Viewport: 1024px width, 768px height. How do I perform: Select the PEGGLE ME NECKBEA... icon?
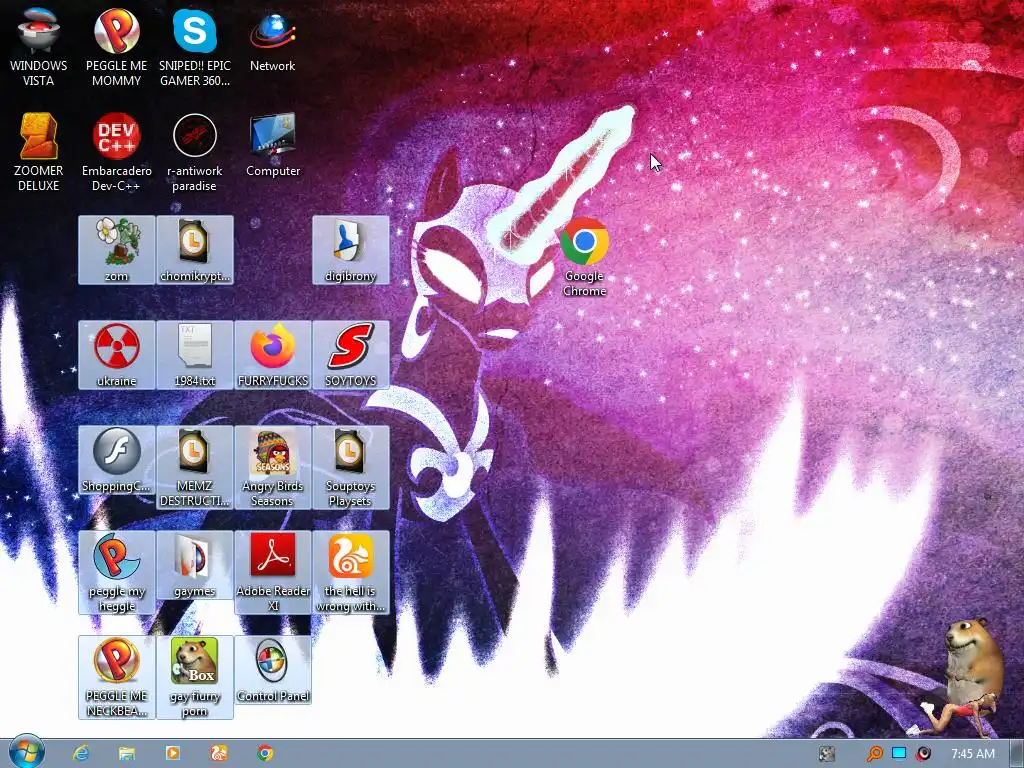click(116, 677)
